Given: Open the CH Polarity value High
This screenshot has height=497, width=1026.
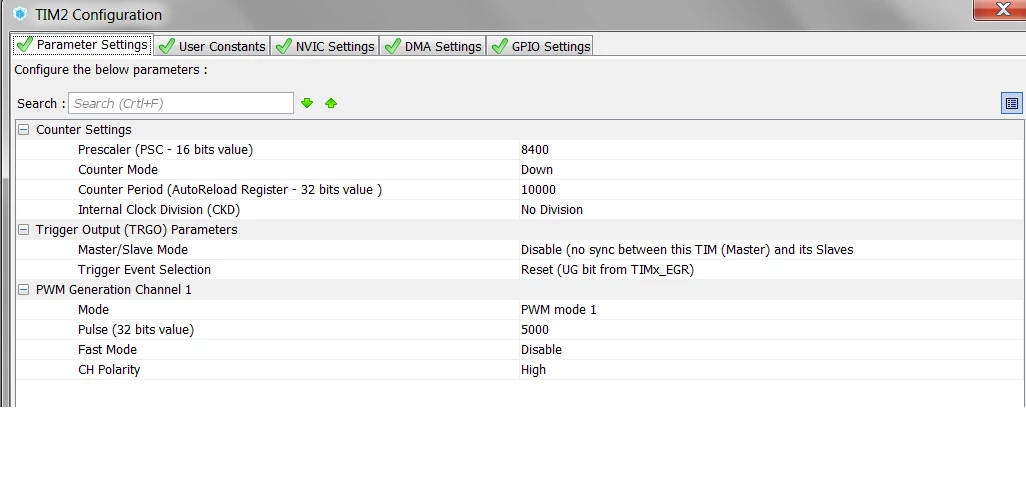Looking at the screenshot, I should (533, 369).
